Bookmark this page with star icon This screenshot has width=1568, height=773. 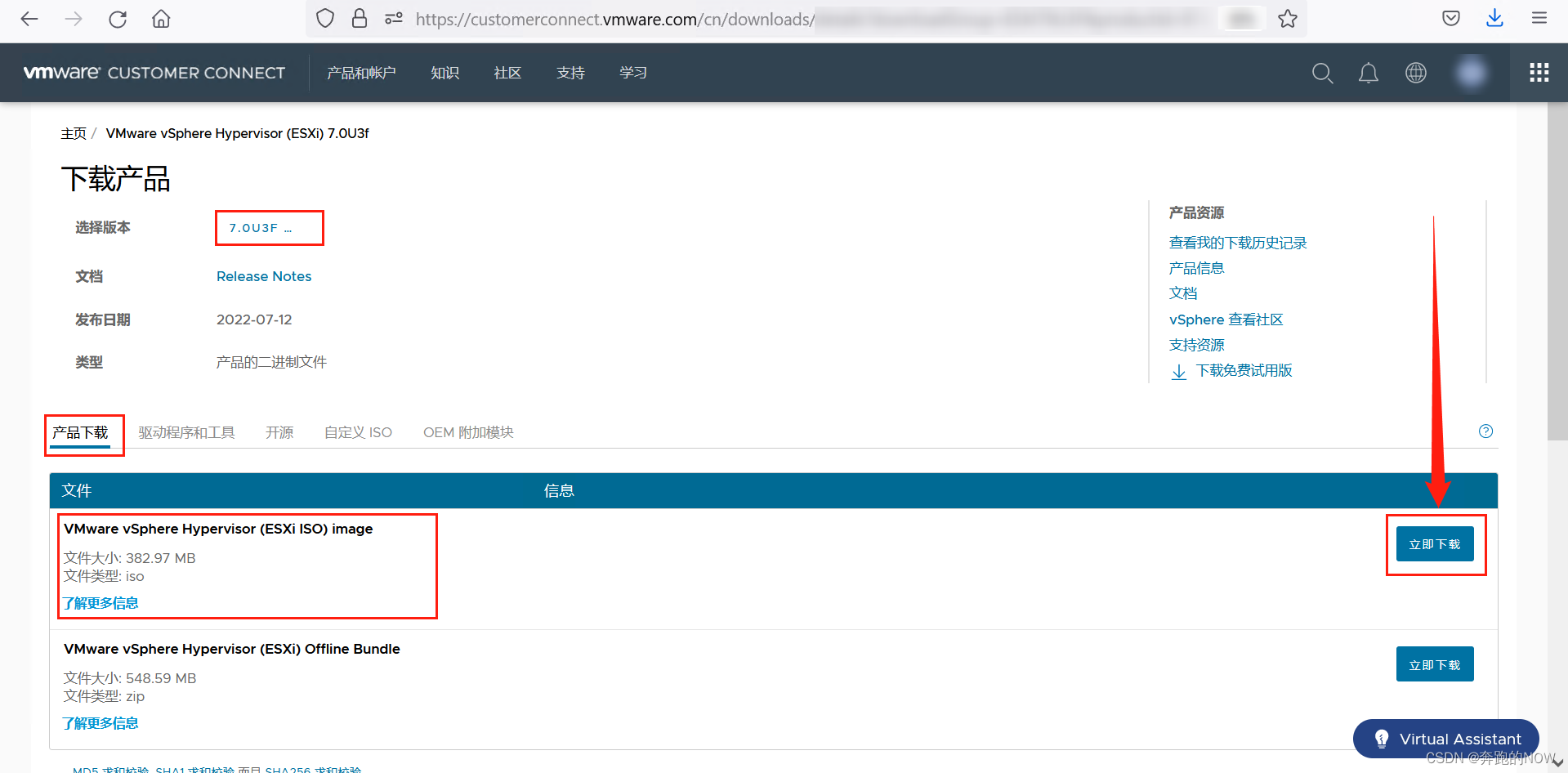(1288, 19)
